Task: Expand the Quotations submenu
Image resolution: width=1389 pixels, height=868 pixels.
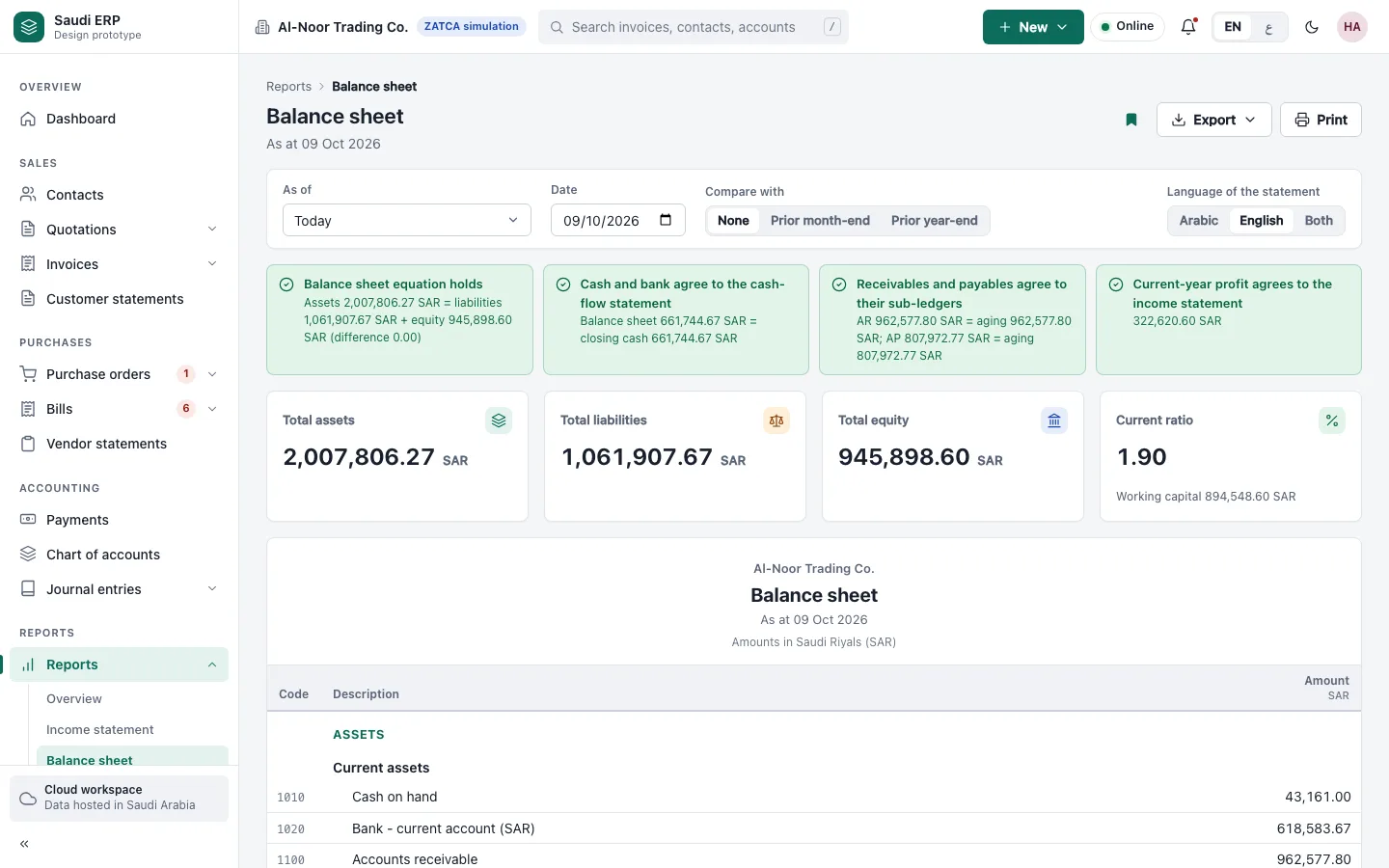Action: click(x=212, y=230)
